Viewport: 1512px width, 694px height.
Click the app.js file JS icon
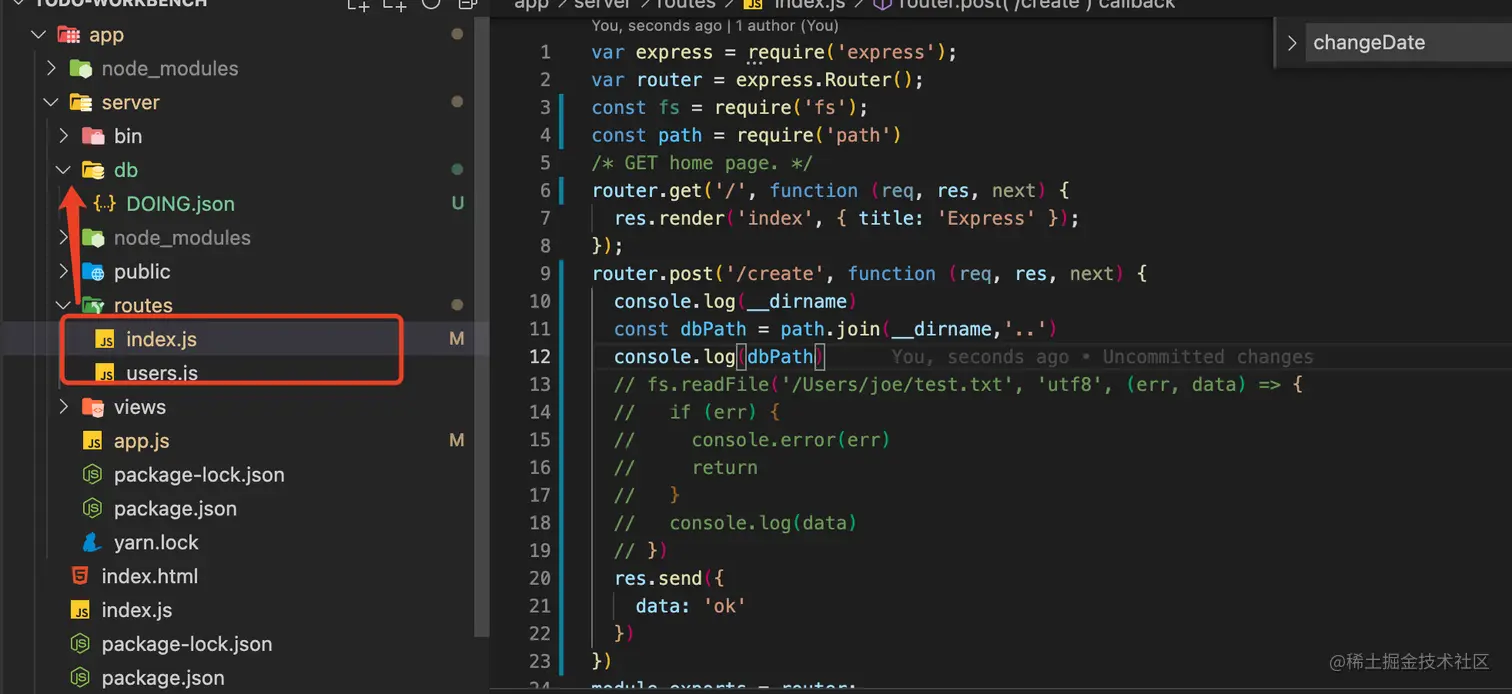click(92, 441)
